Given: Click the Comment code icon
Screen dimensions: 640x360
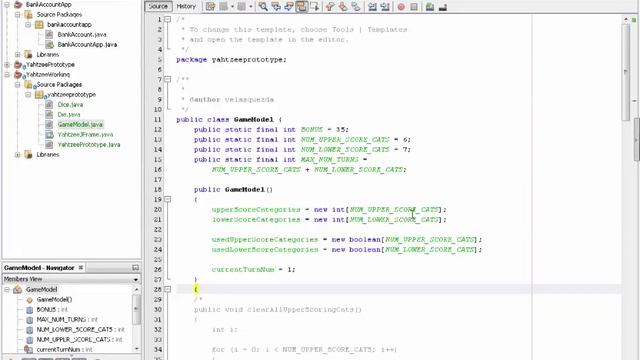Looking at the screenshot, I should point(430,7).
